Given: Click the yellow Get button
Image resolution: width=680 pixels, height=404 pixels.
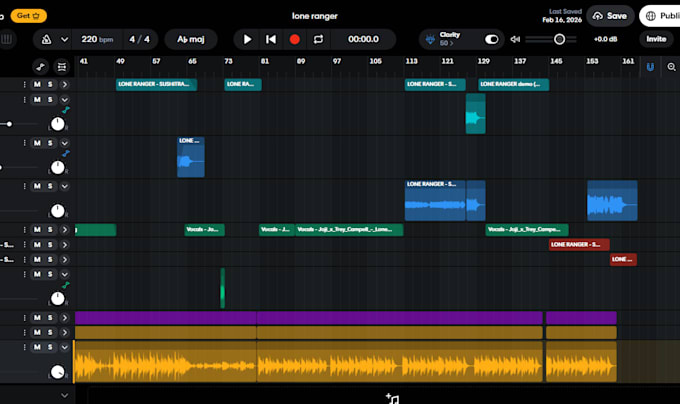Looking at the screenshot, I should click(x=29, y=16).
